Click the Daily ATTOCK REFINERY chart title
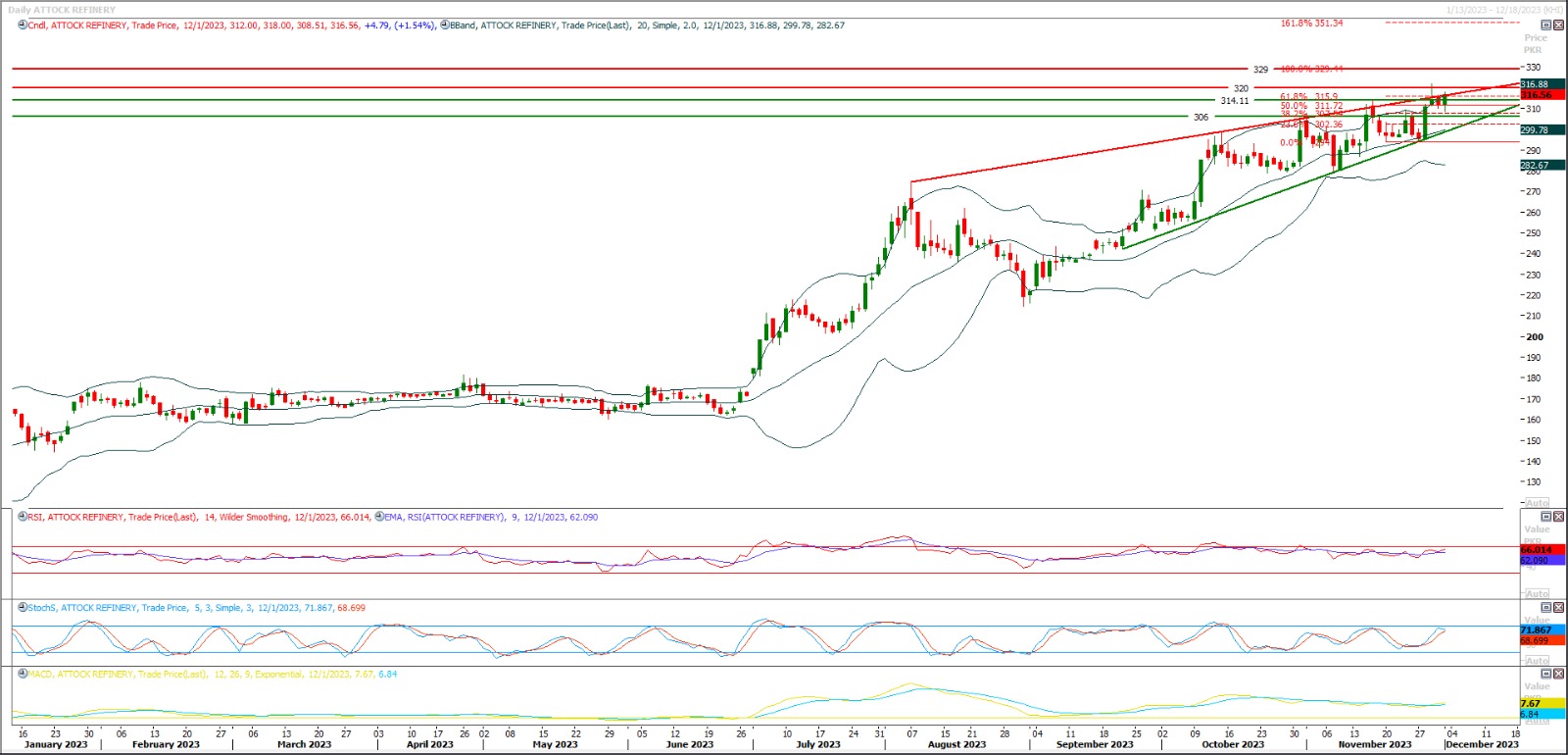1568x755 pixels. point(62,10)
